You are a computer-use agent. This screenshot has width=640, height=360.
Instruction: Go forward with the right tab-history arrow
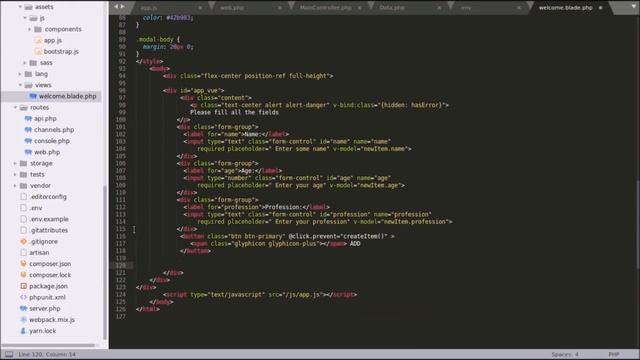click(122, 7)
